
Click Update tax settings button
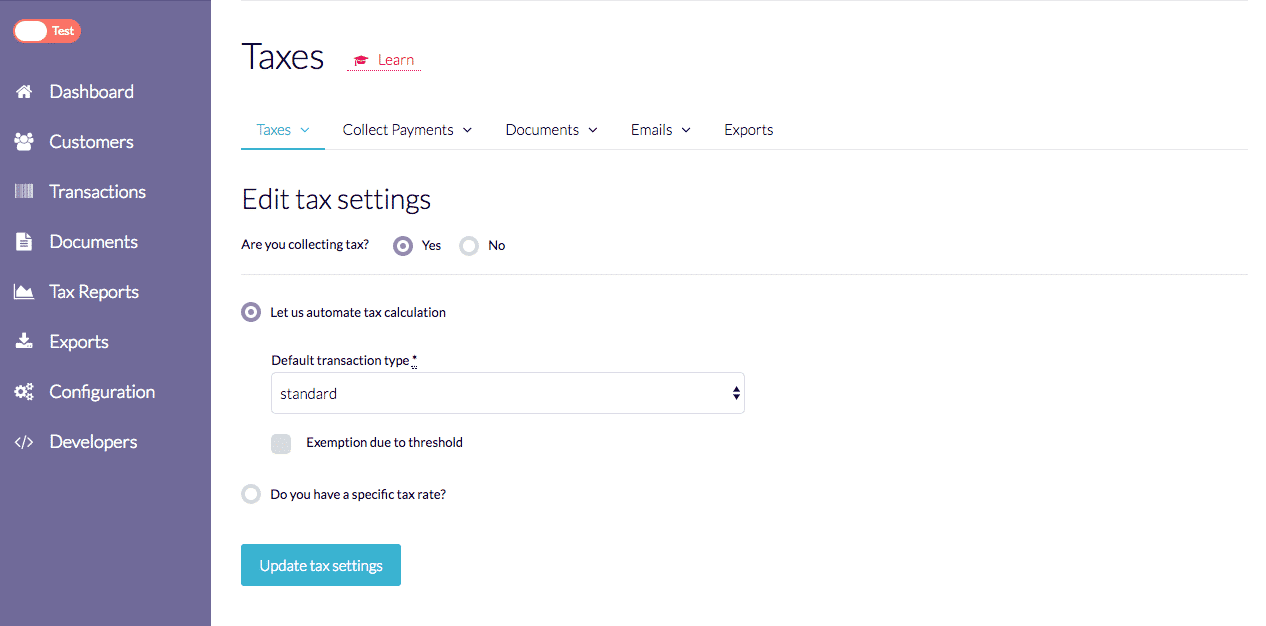pyautogui.click(x=320, y=566)
